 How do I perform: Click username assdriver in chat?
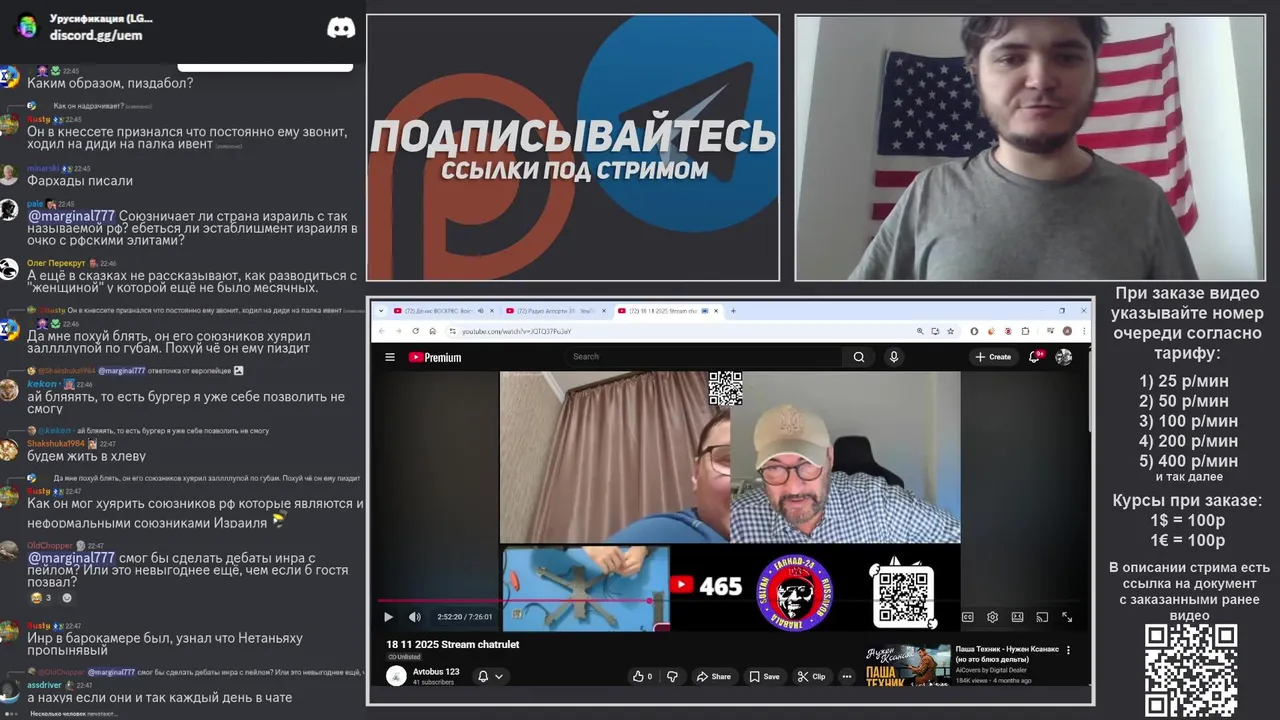tap(44, 685)
